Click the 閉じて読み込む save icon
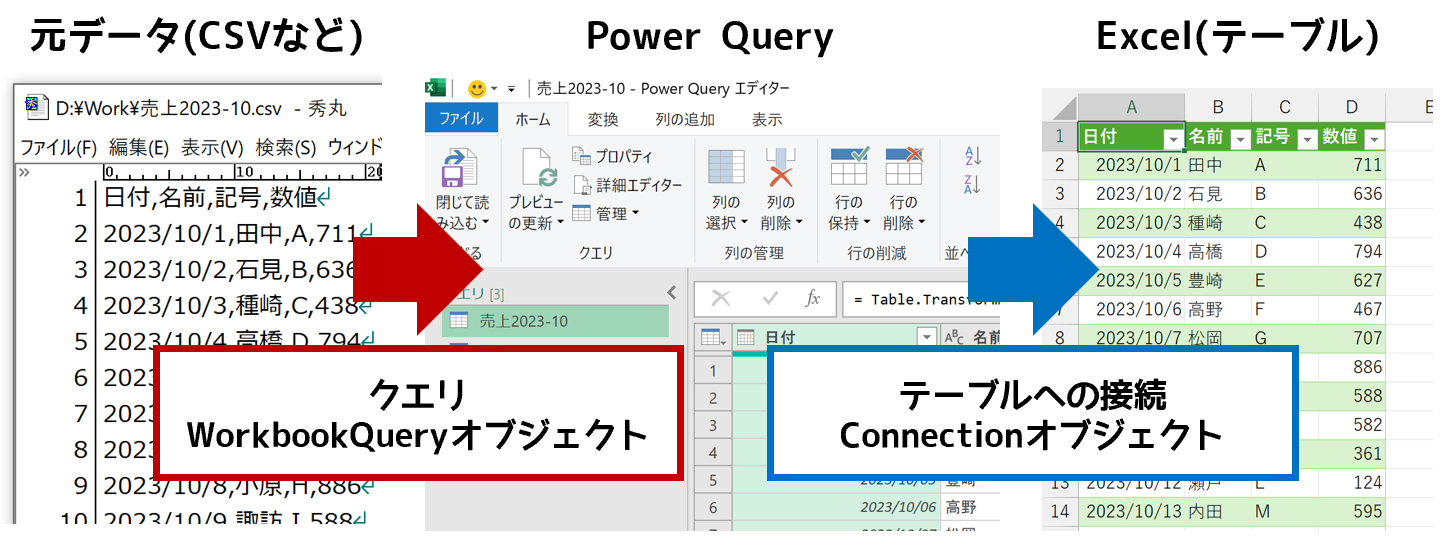Image resolution: width=1444 pixels, height=542 pixels. (461, 166)
